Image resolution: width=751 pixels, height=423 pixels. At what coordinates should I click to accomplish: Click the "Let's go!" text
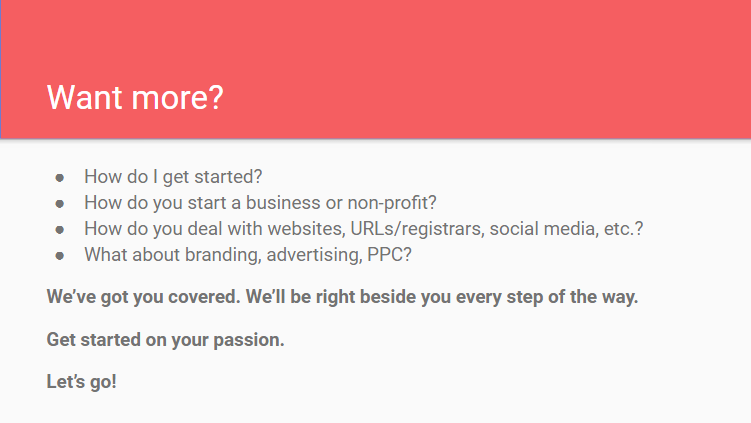81,382
